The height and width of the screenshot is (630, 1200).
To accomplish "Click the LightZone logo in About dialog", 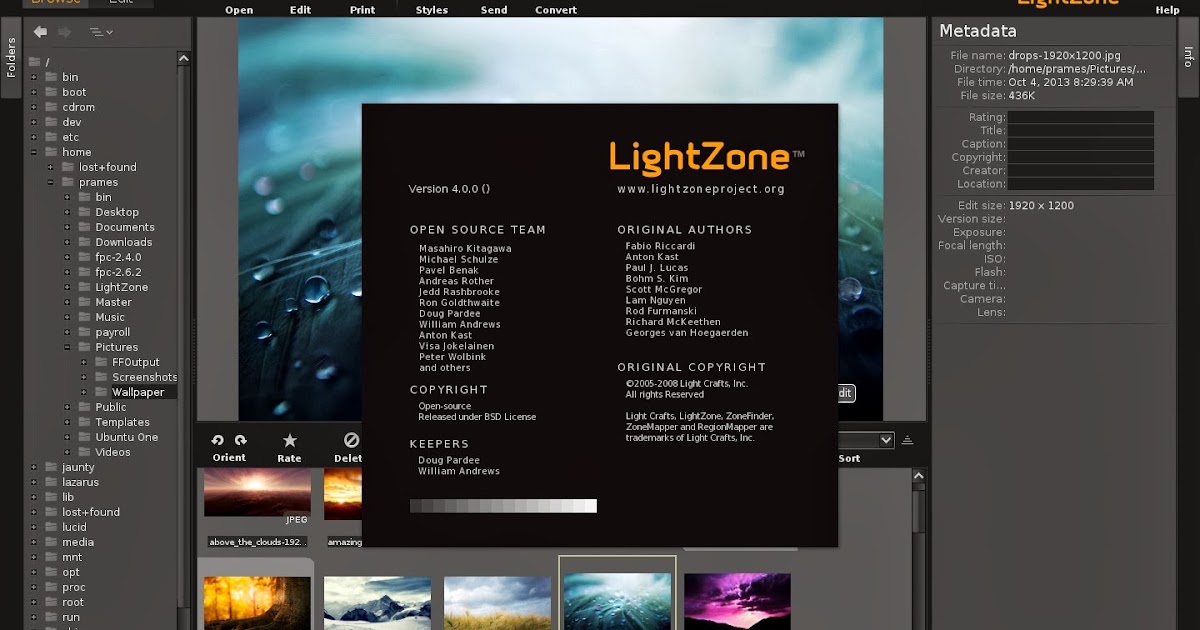I will tap(707, 157).
